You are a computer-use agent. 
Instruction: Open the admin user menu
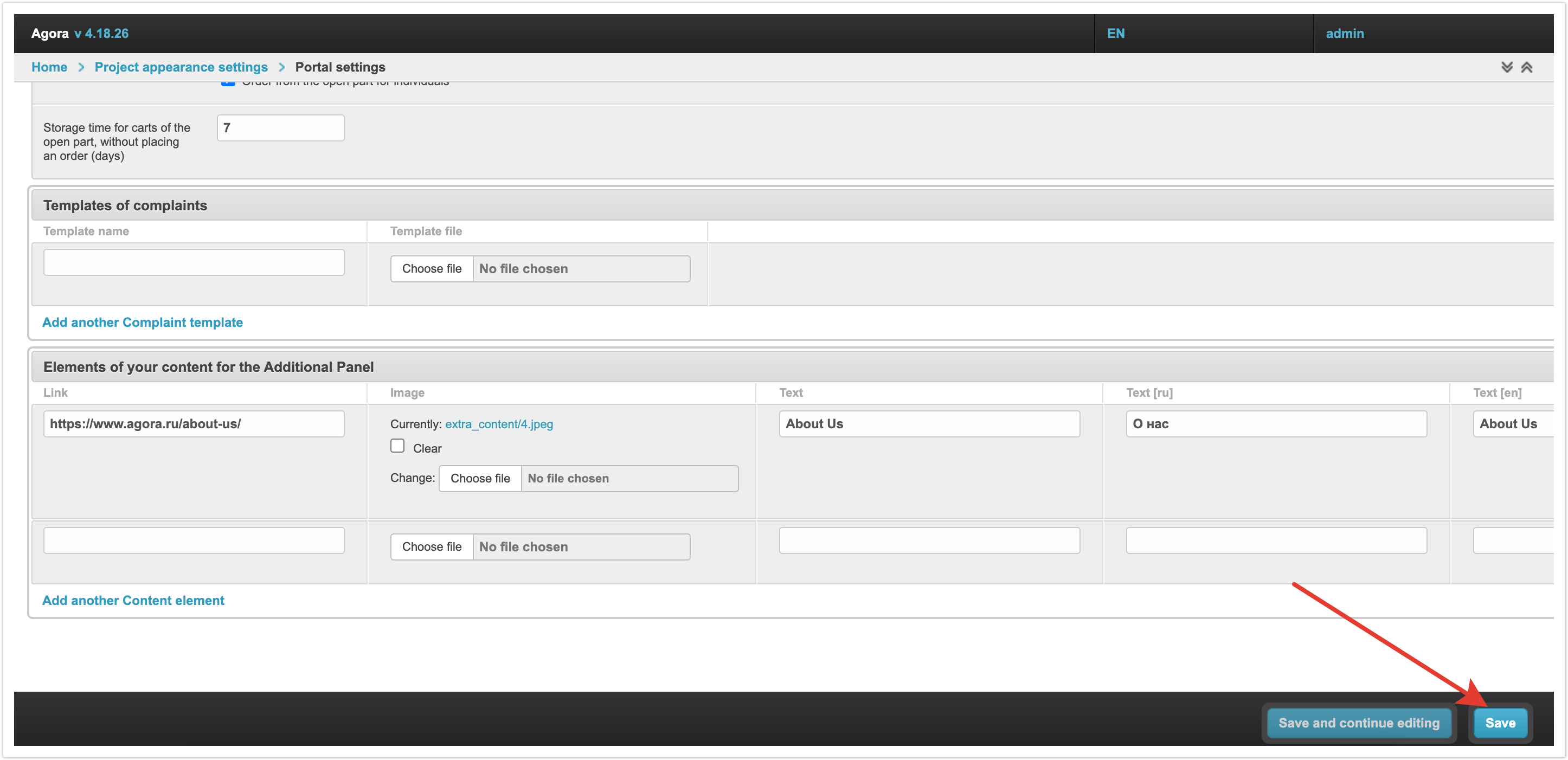[1344, 34]
